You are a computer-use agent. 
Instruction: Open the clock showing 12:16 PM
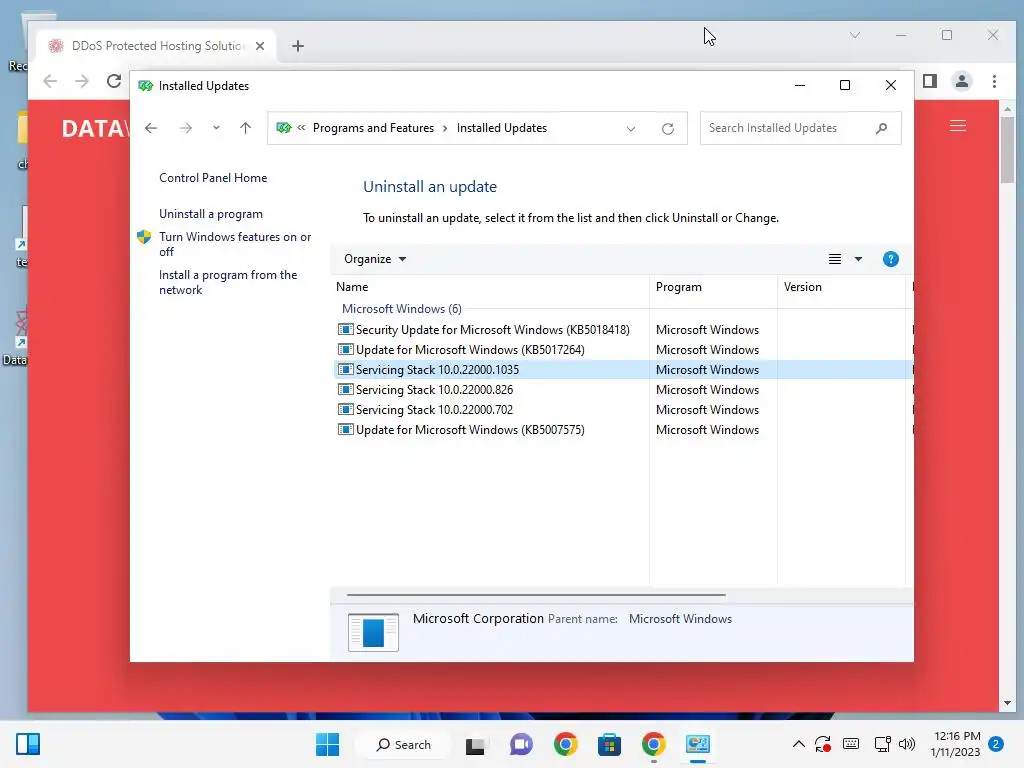[955, 744]
